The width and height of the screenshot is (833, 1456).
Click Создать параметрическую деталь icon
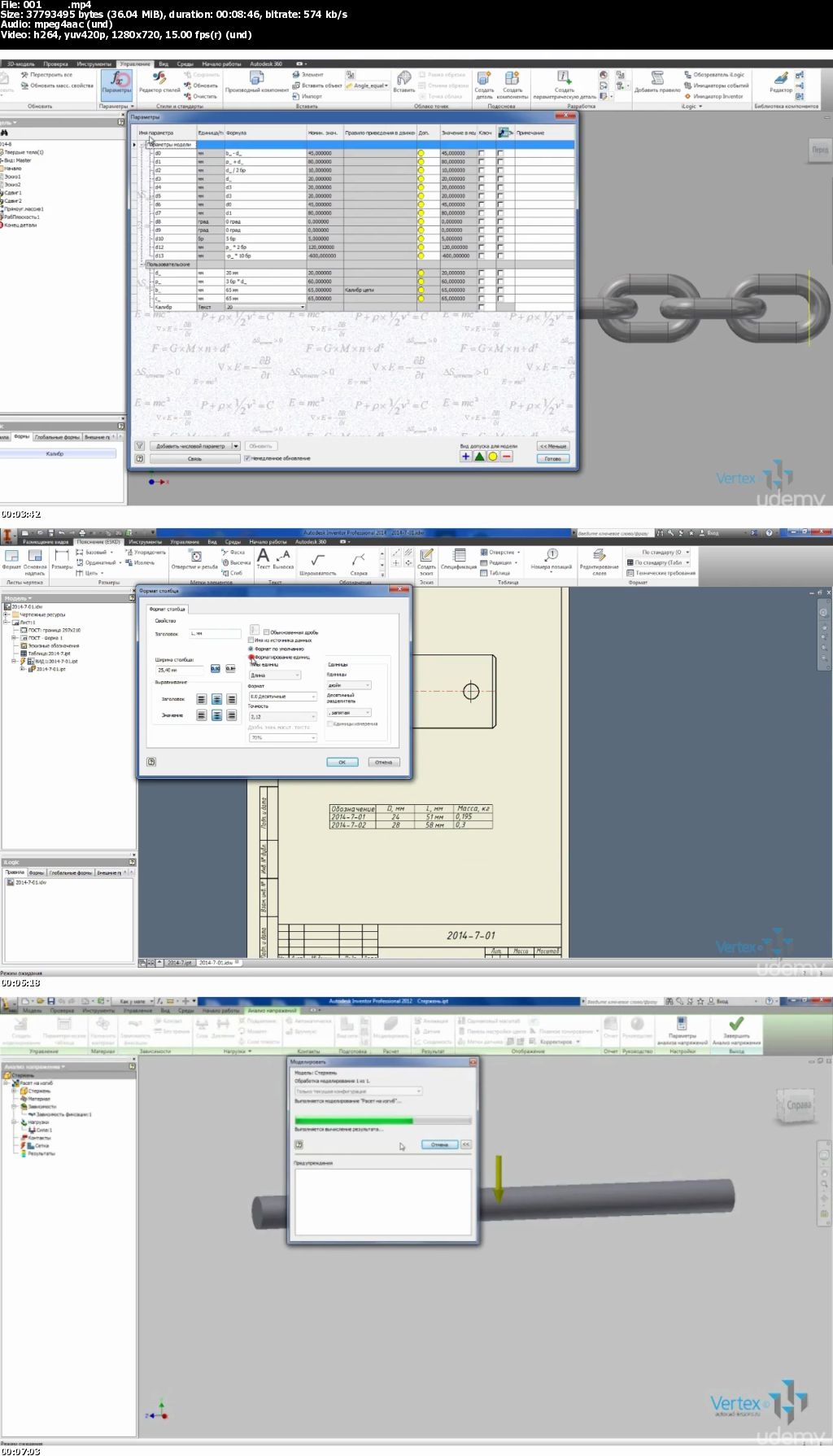coord(565,84)
